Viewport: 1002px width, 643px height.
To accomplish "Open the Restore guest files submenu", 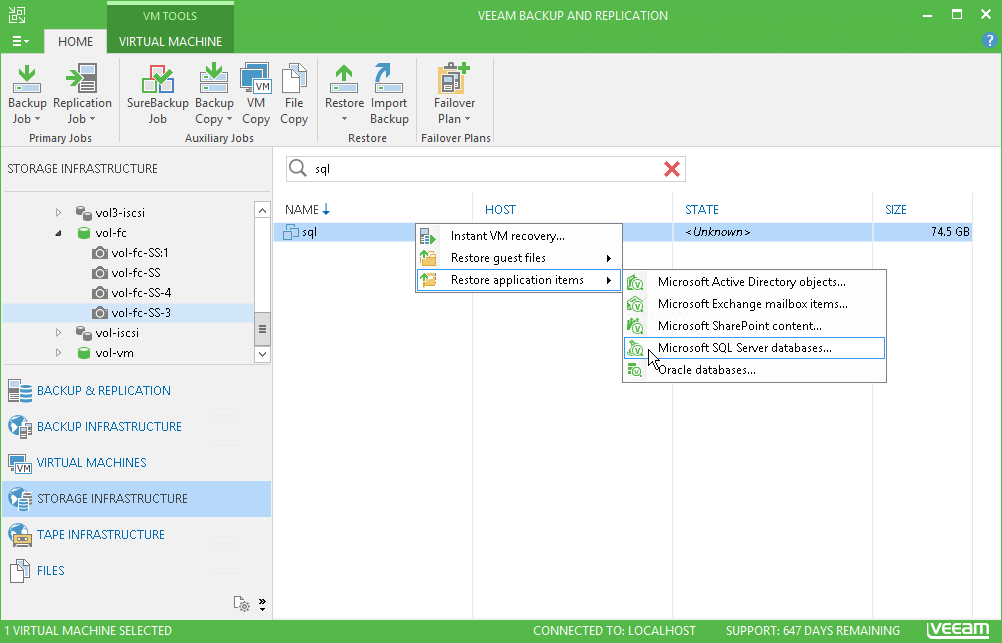I will coord(519,258).
